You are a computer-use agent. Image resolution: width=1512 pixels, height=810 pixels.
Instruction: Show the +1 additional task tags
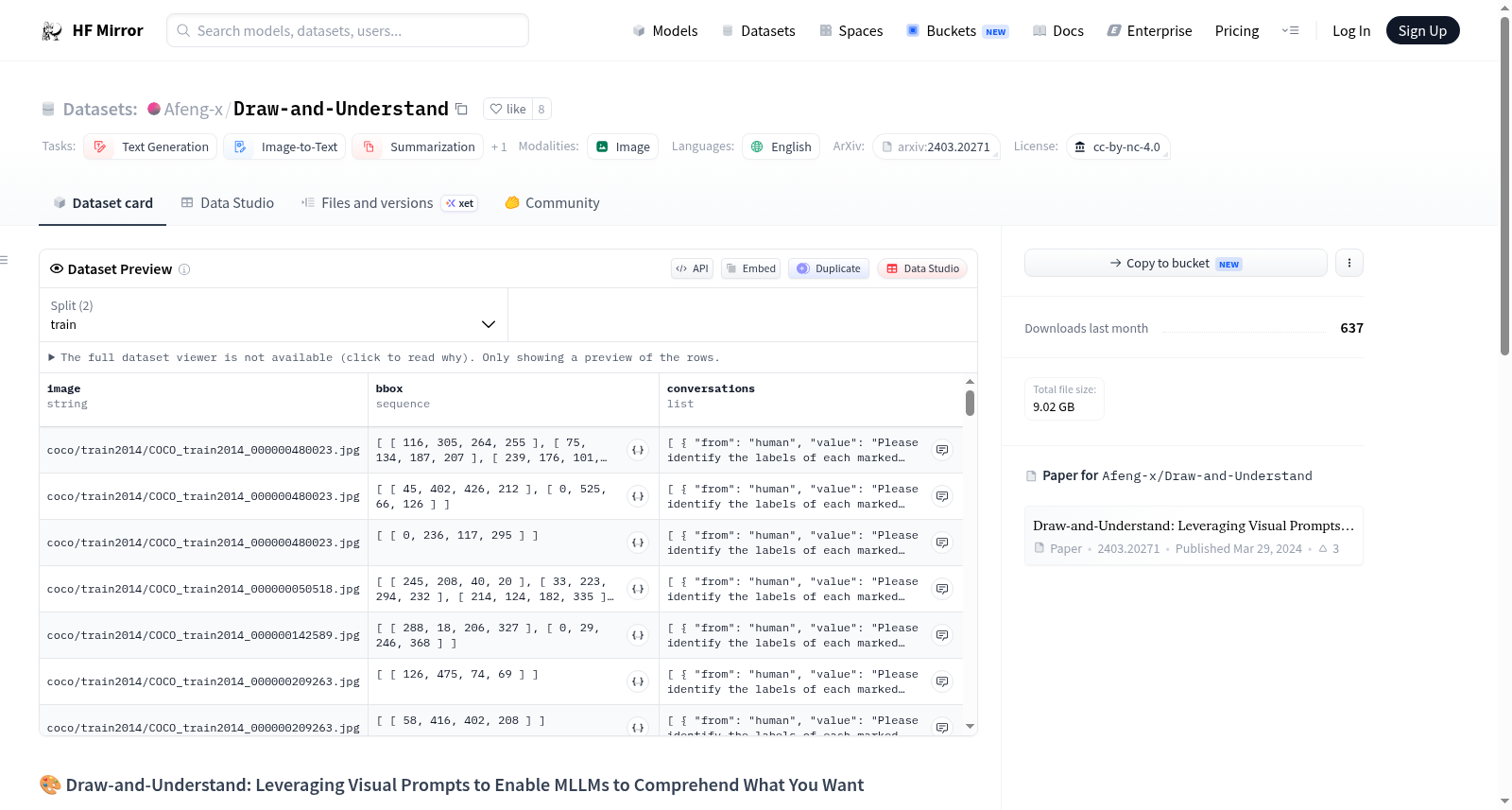(x=499, y=146)
